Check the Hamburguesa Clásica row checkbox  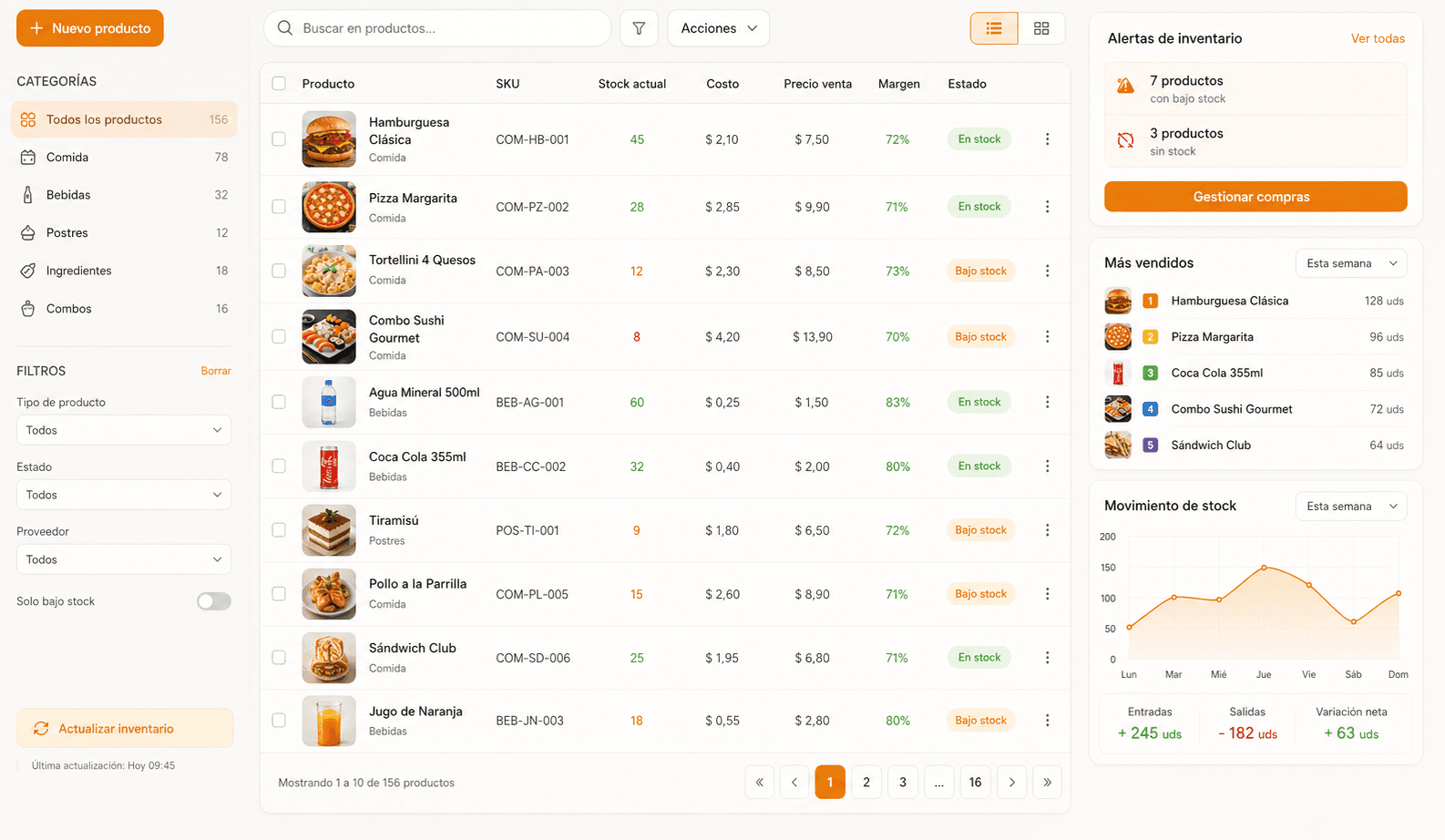279,139
